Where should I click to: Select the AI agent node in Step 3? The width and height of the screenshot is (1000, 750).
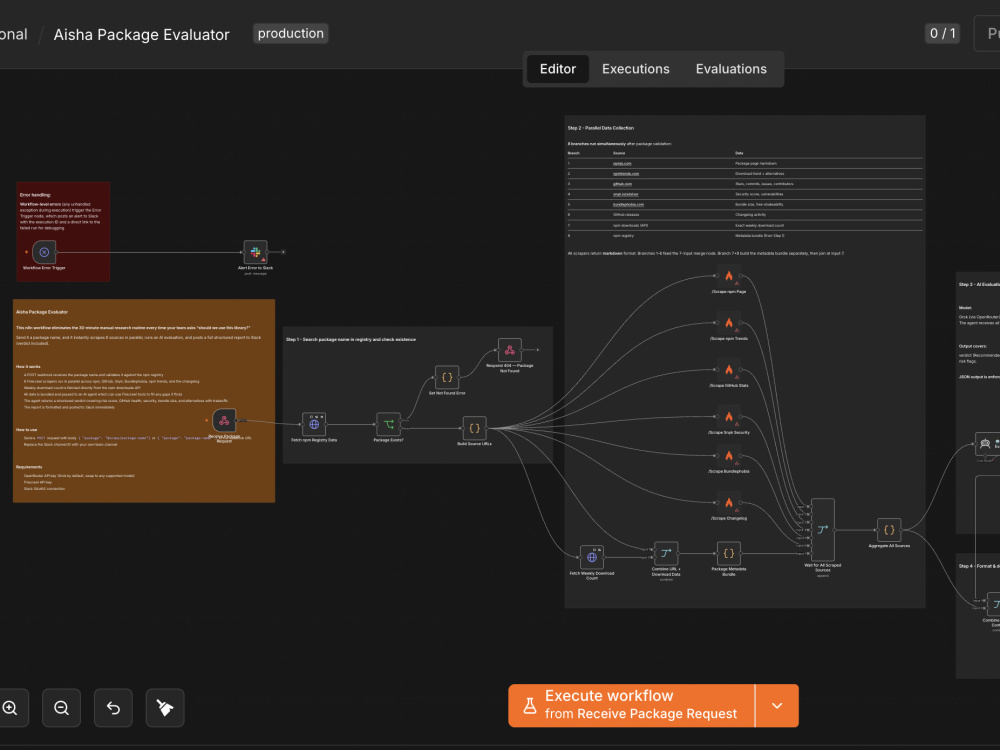(988, 444)
